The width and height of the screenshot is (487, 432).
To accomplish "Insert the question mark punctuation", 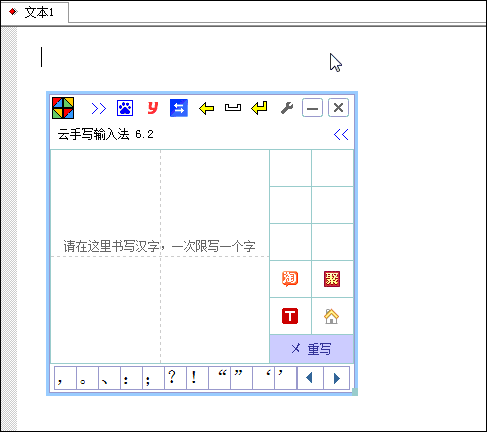I will click(x=175, y=378).
